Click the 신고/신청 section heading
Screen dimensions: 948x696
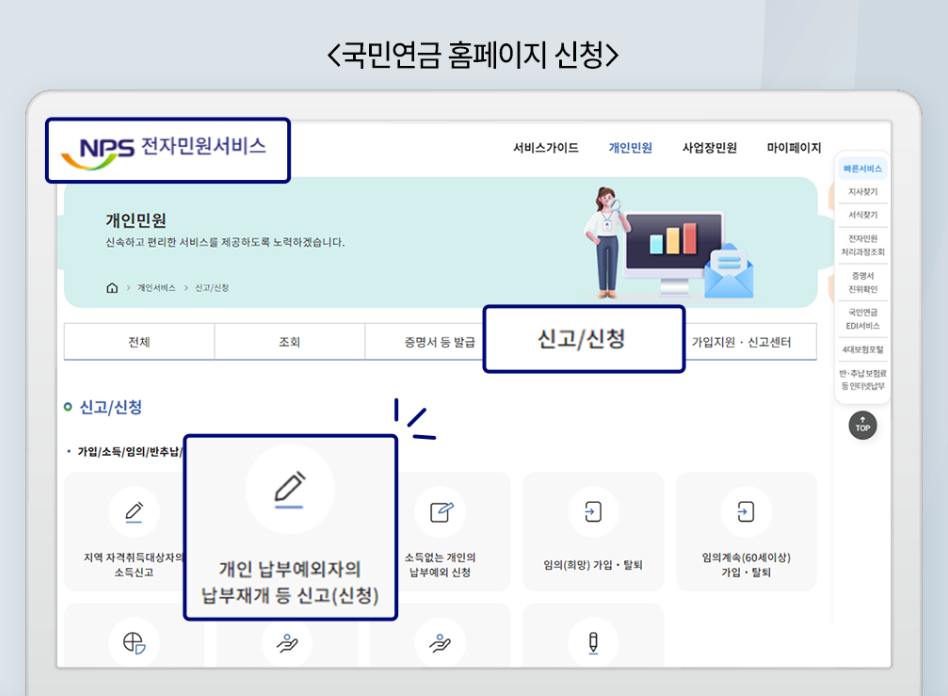coord(111,407)
